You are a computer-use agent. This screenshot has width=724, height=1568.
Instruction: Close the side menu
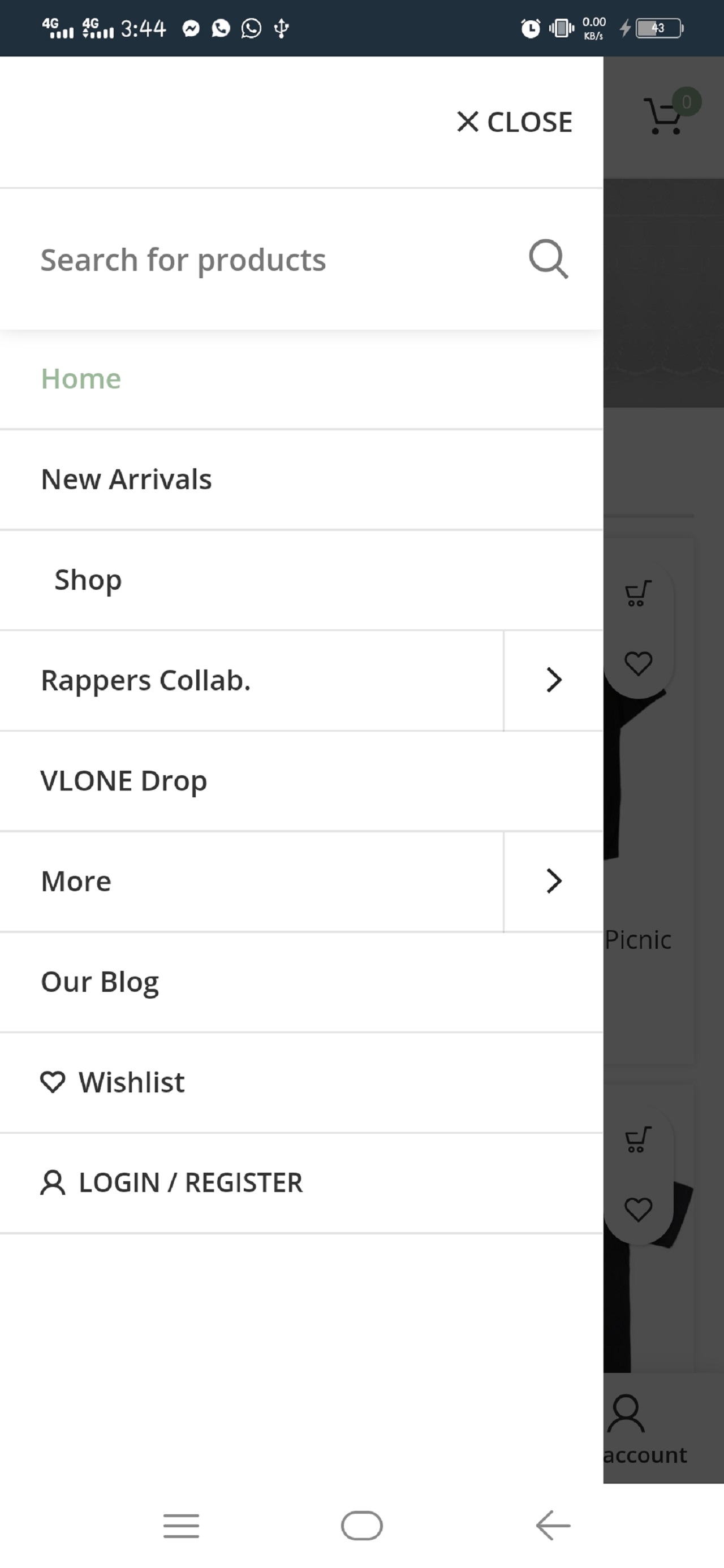(x=515, y=122)
